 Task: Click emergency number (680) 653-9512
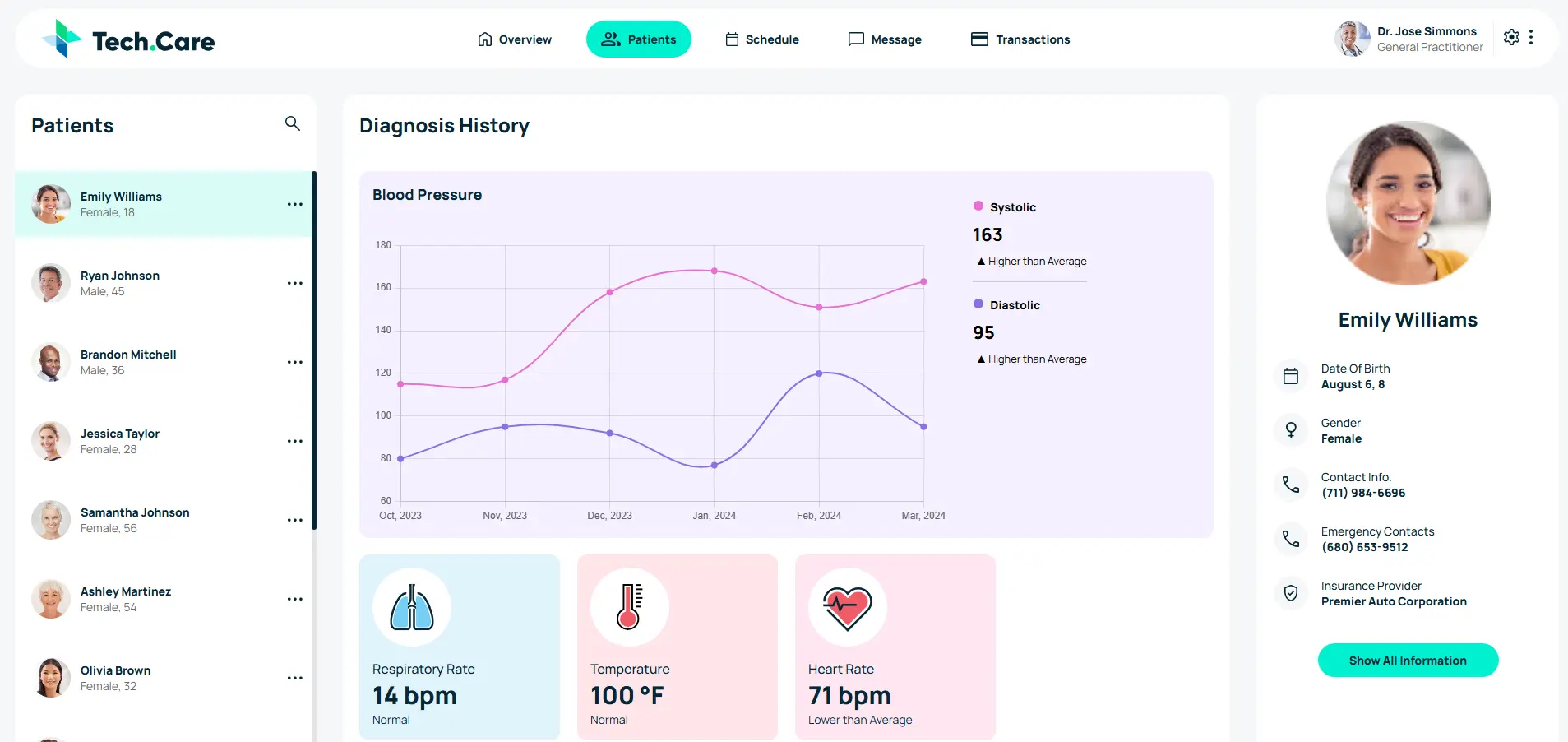[x=1365, y=547]
